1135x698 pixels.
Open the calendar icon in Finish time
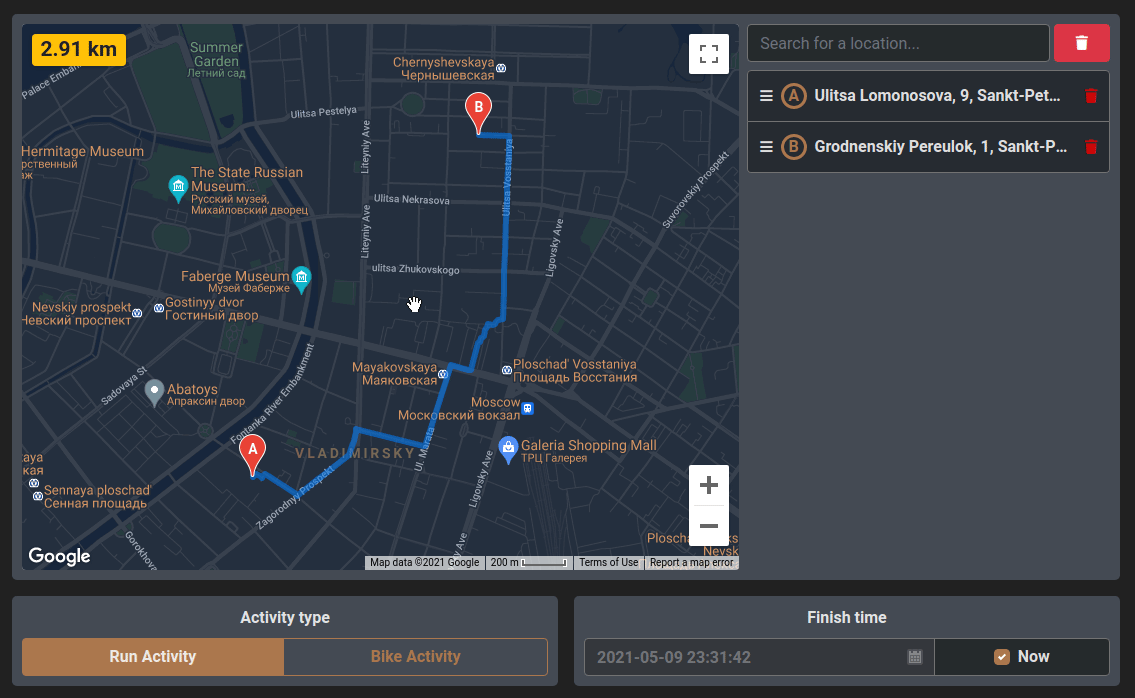pyautogui.click(x=915, y=657)
